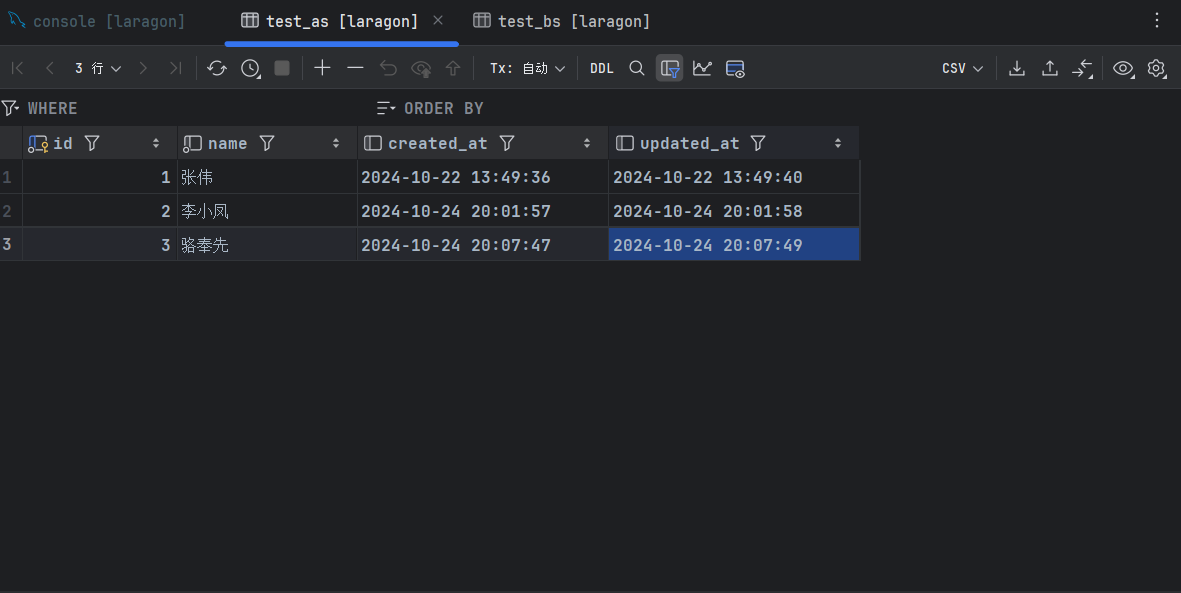Toggle the view options eye icon

(1124, 68)
